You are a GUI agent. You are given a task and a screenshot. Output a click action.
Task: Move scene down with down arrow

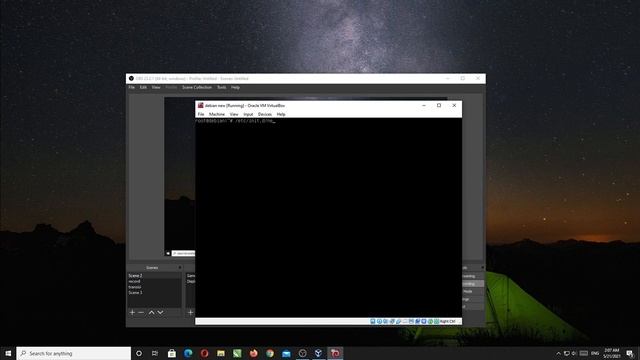pos(160,312)
